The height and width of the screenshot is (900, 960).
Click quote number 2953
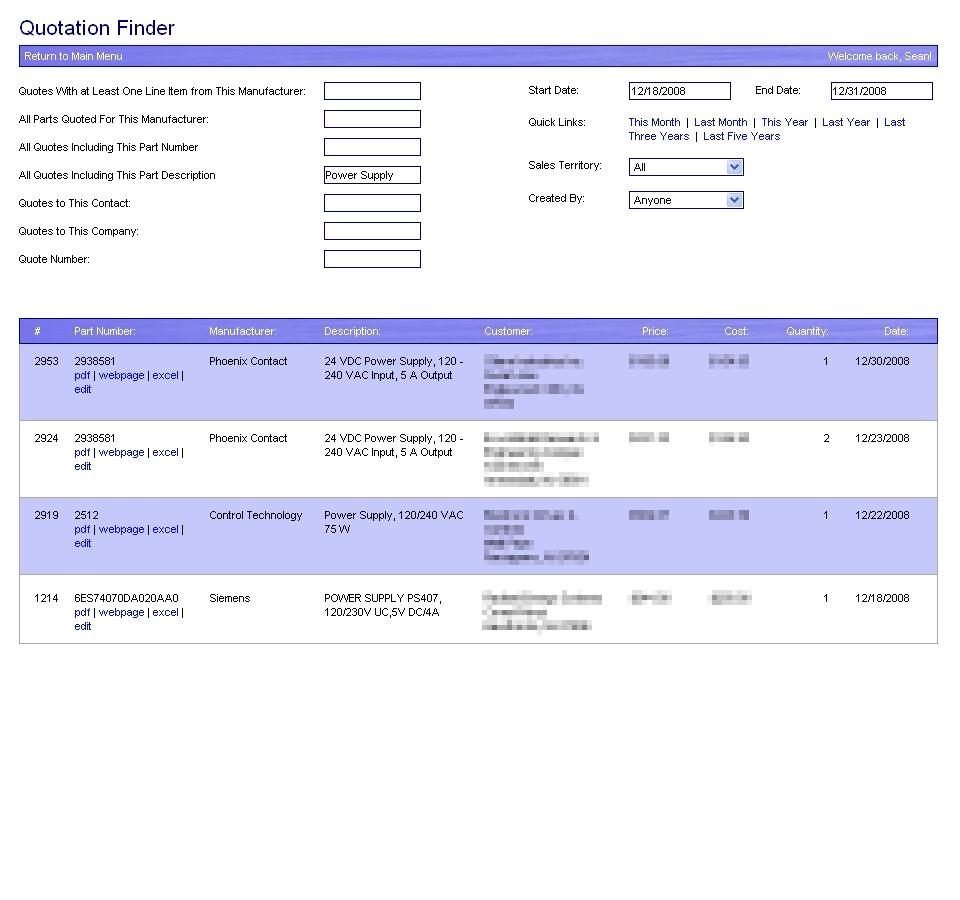pyautogui.click(x=47, y=361)
